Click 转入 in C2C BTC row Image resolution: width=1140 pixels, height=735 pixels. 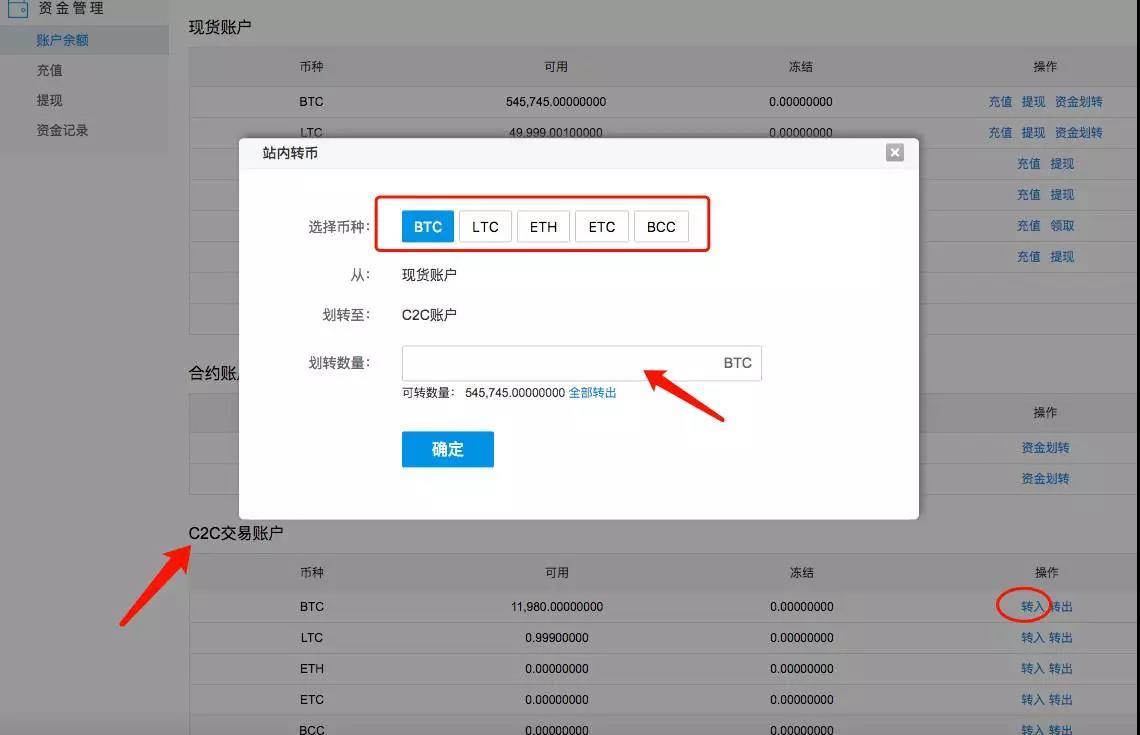[x=1032, y=606]
